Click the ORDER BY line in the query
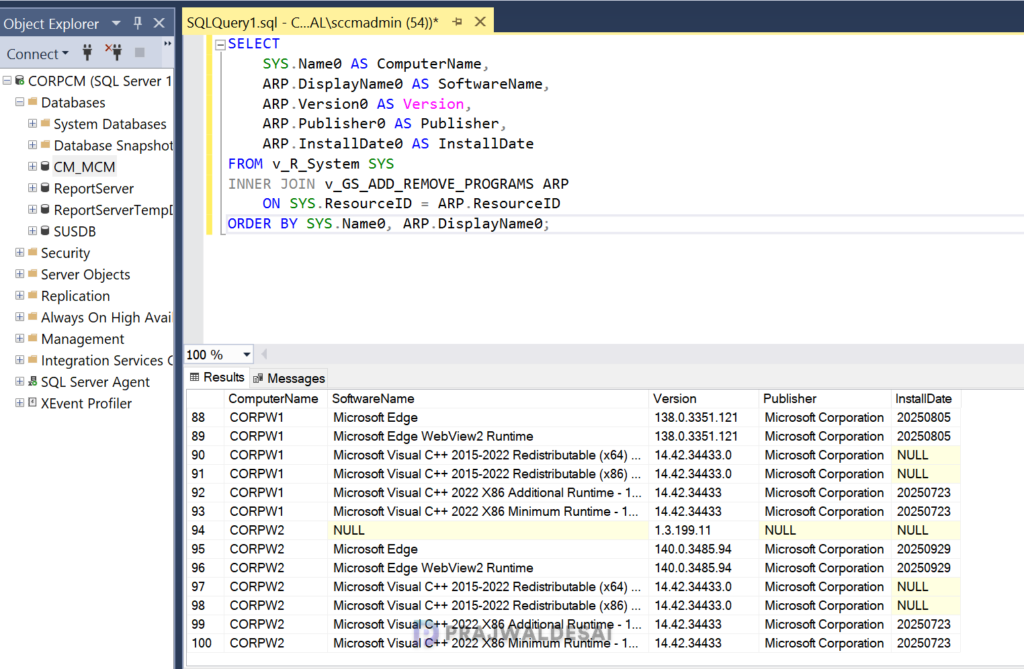The image size is (1024, 669). pos(389,224)
